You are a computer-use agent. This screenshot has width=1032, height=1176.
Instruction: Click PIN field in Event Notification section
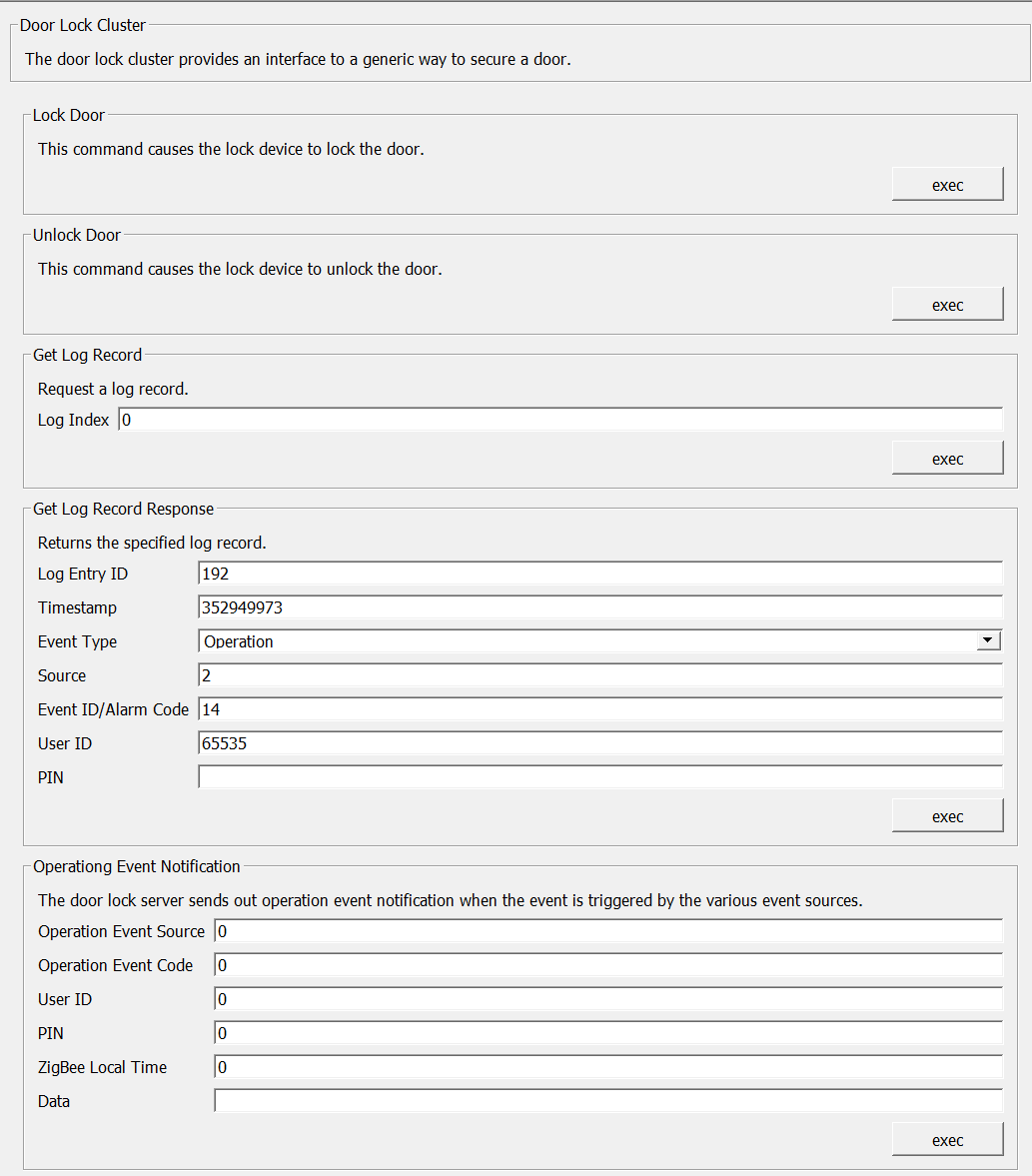608,1033
